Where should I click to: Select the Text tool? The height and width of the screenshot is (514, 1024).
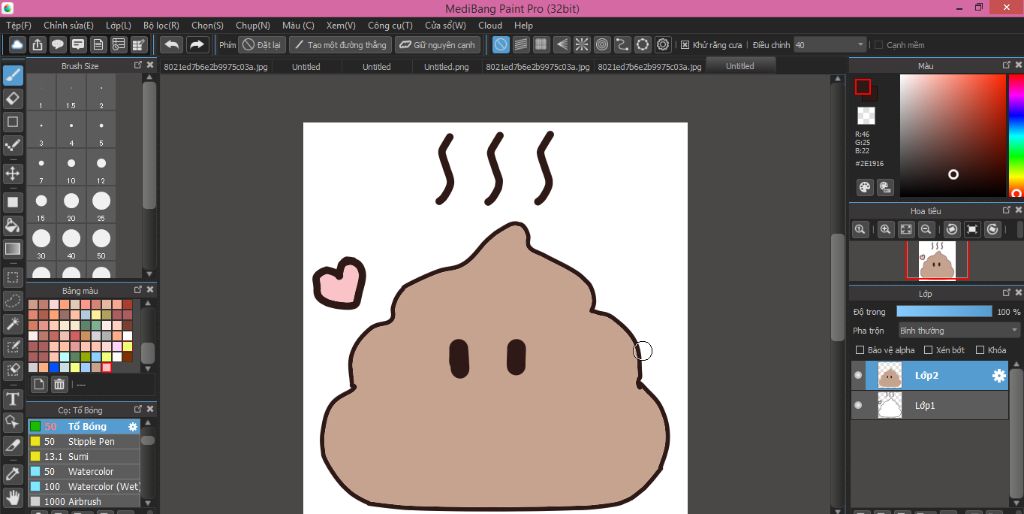(12, 399)
